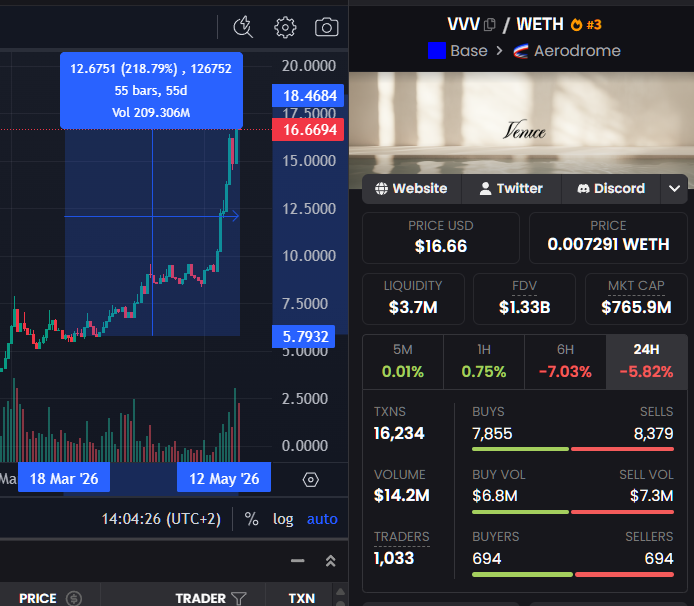Click the PRICE column header
The width and height of the screenshot is (694, 606).
38,598
